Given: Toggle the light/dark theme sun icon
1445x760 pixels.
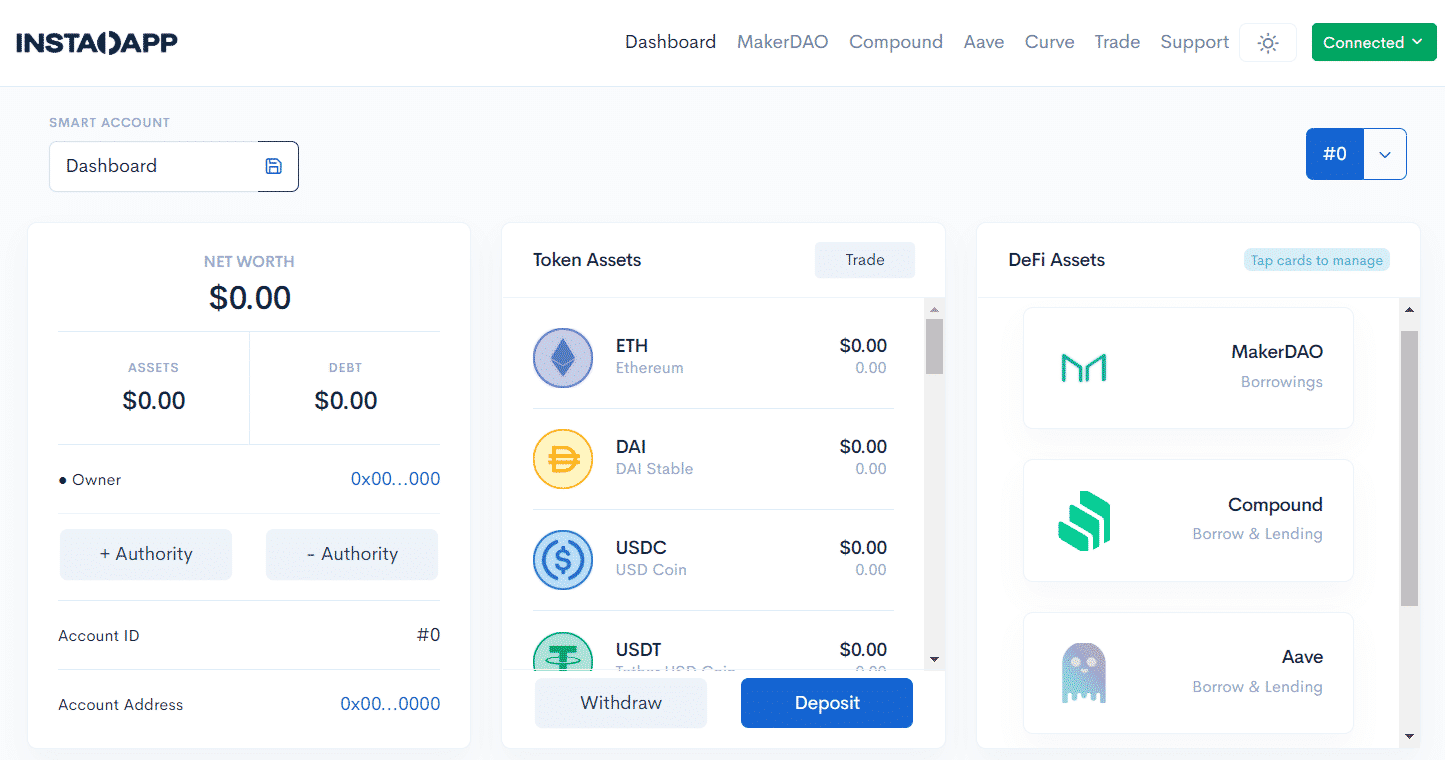Looking at the screenshot, I should pyautogui.click(x=1268, y=43).
